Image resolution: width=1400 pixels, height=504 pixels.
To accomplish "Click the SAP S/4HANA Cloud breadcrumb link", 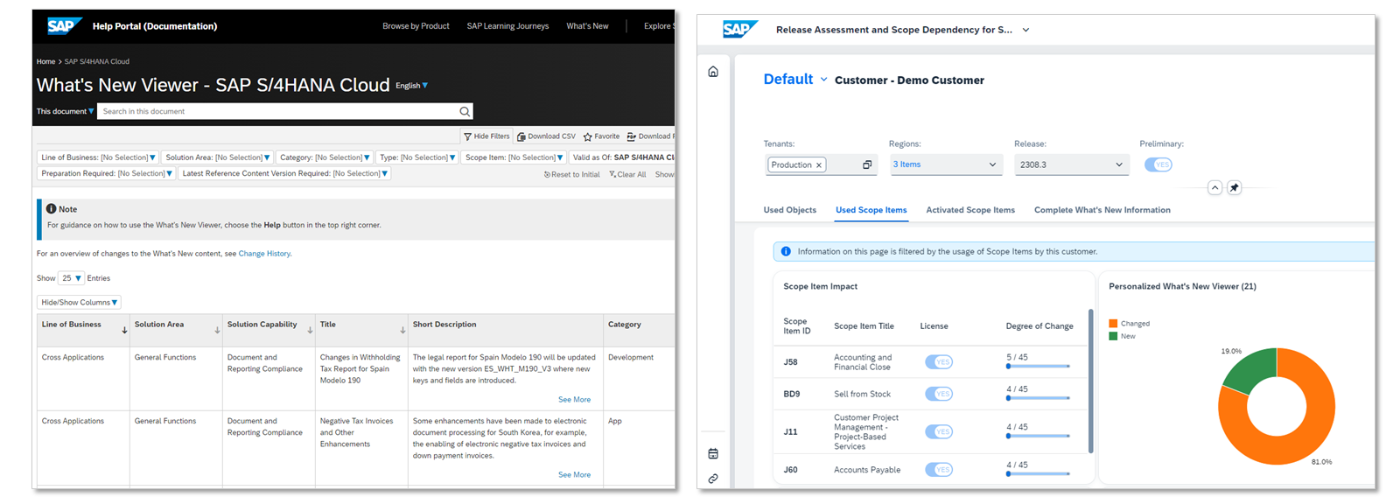I will pos(97,62).
